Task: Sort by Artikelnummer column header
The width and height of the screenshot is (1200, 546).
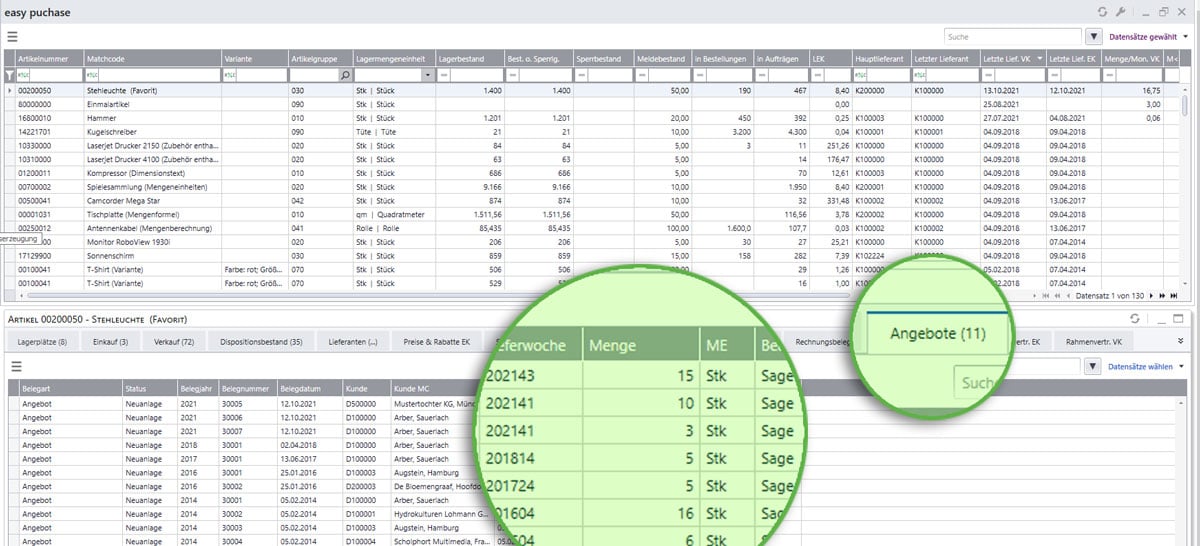Action: (50, 59)
